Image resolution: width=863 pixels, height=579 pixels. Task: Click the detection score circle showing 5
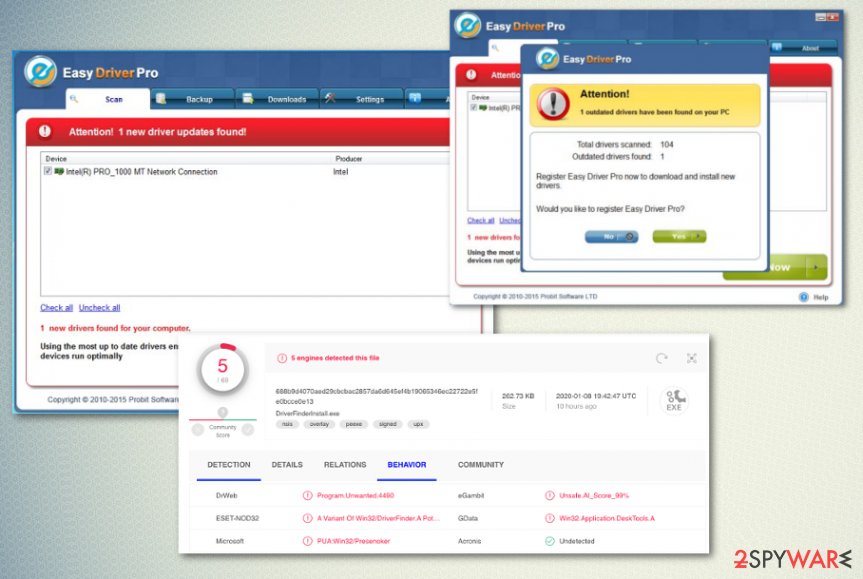coord(223,369)
